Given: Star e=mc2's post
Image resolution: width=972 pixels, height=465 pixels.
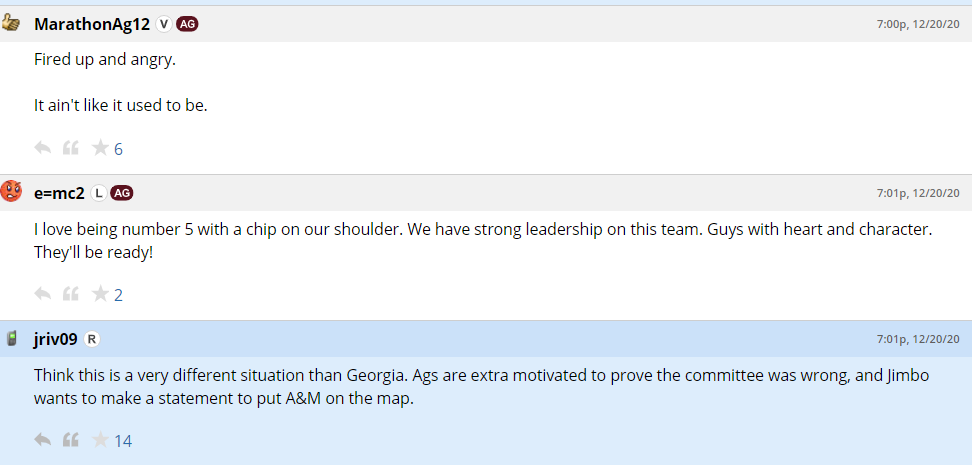Looking at the screenshot, I should (100, 294).
